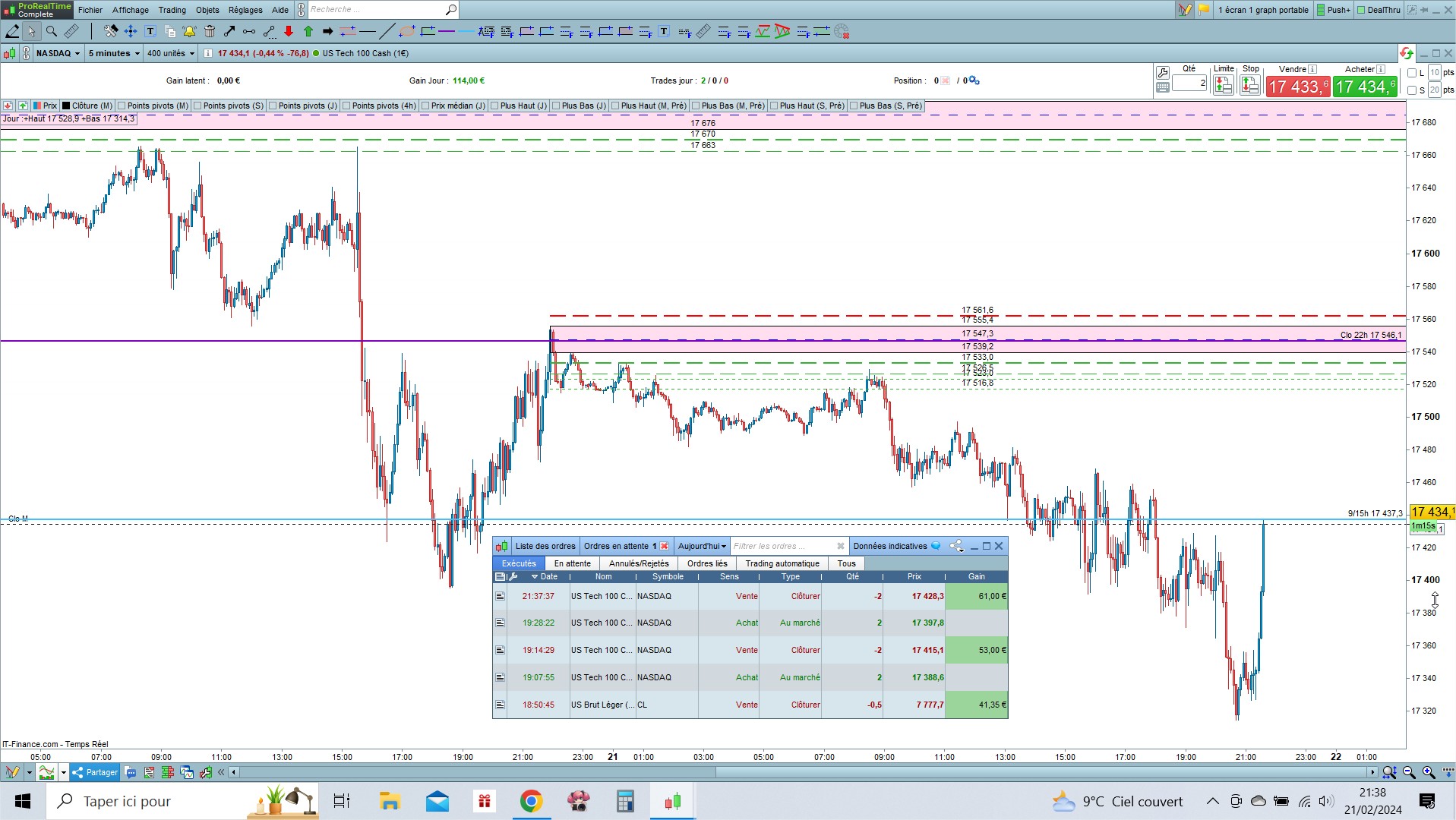Screen dimensions: 1456x820
Task: Select the red down arrow drawing tool
Action: [x=289, y=31]
